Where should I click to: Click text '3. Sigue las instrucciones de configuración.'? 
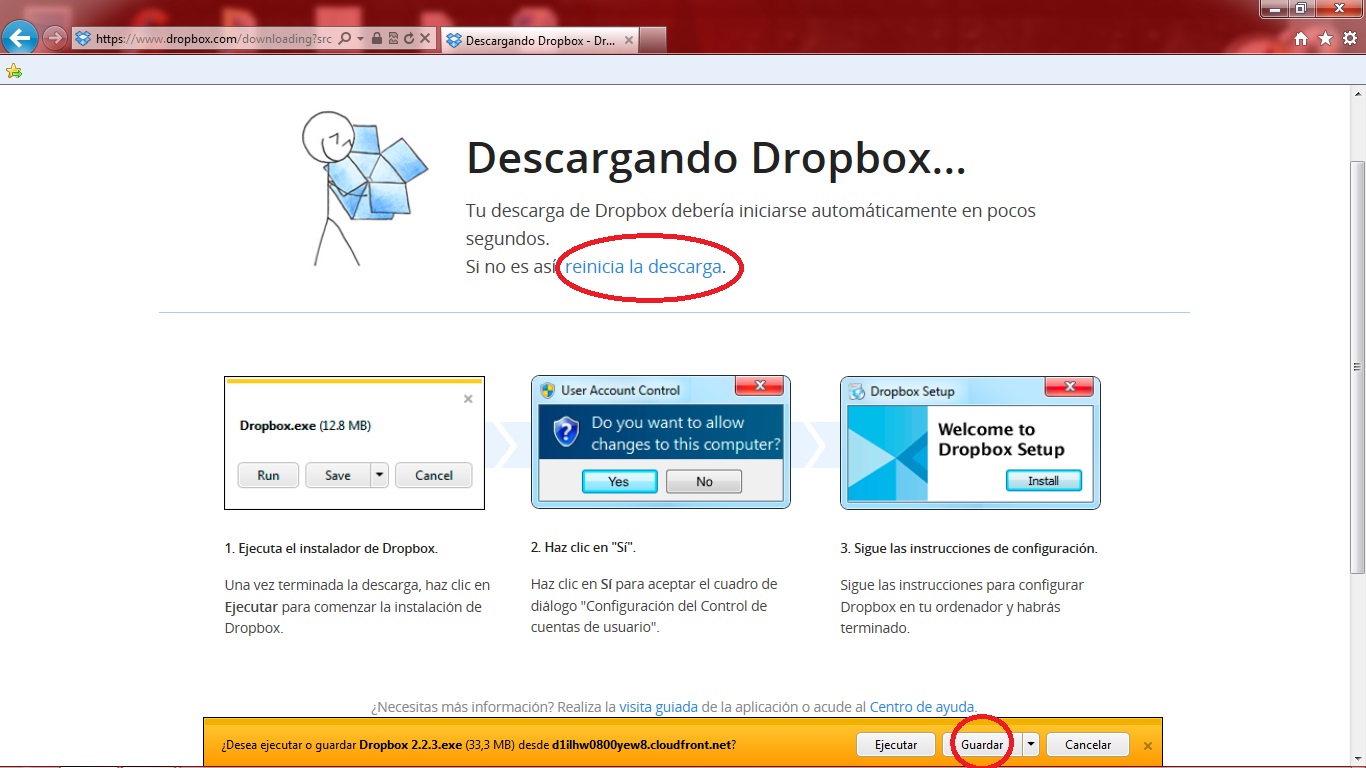click(969, 549)
